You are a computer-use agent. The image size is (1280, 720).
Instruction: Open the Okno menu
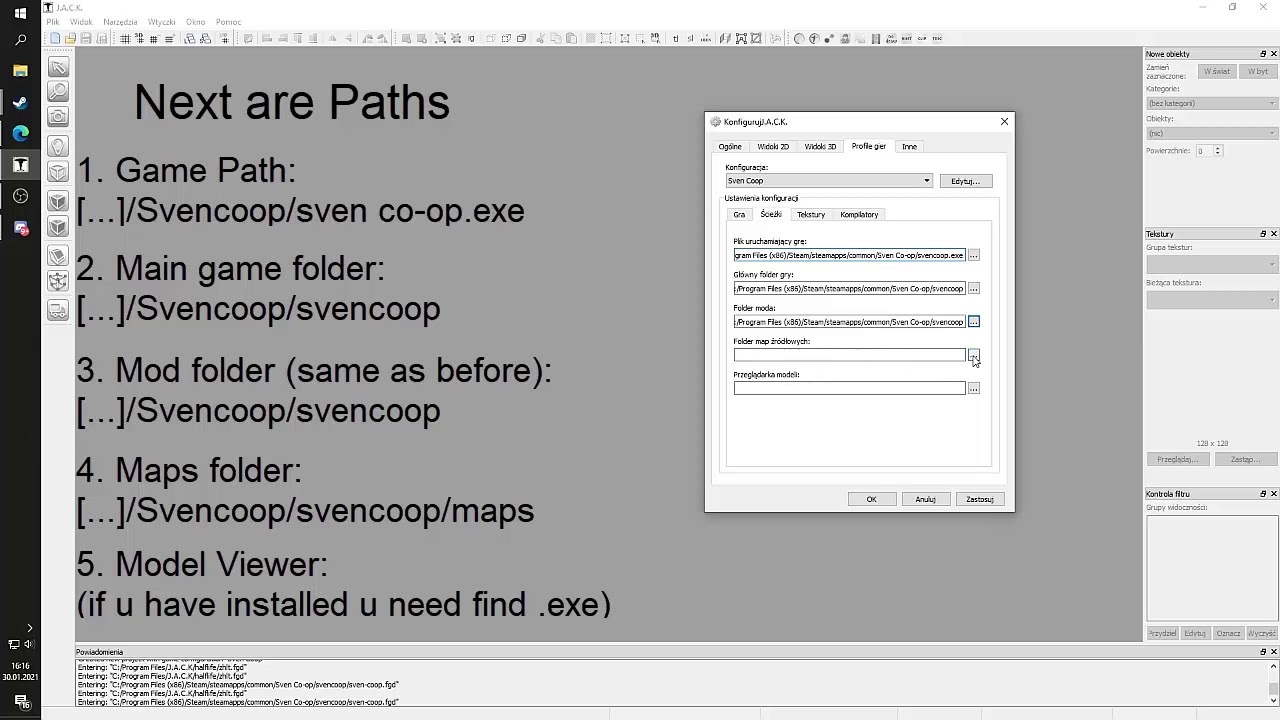[195, 22]
